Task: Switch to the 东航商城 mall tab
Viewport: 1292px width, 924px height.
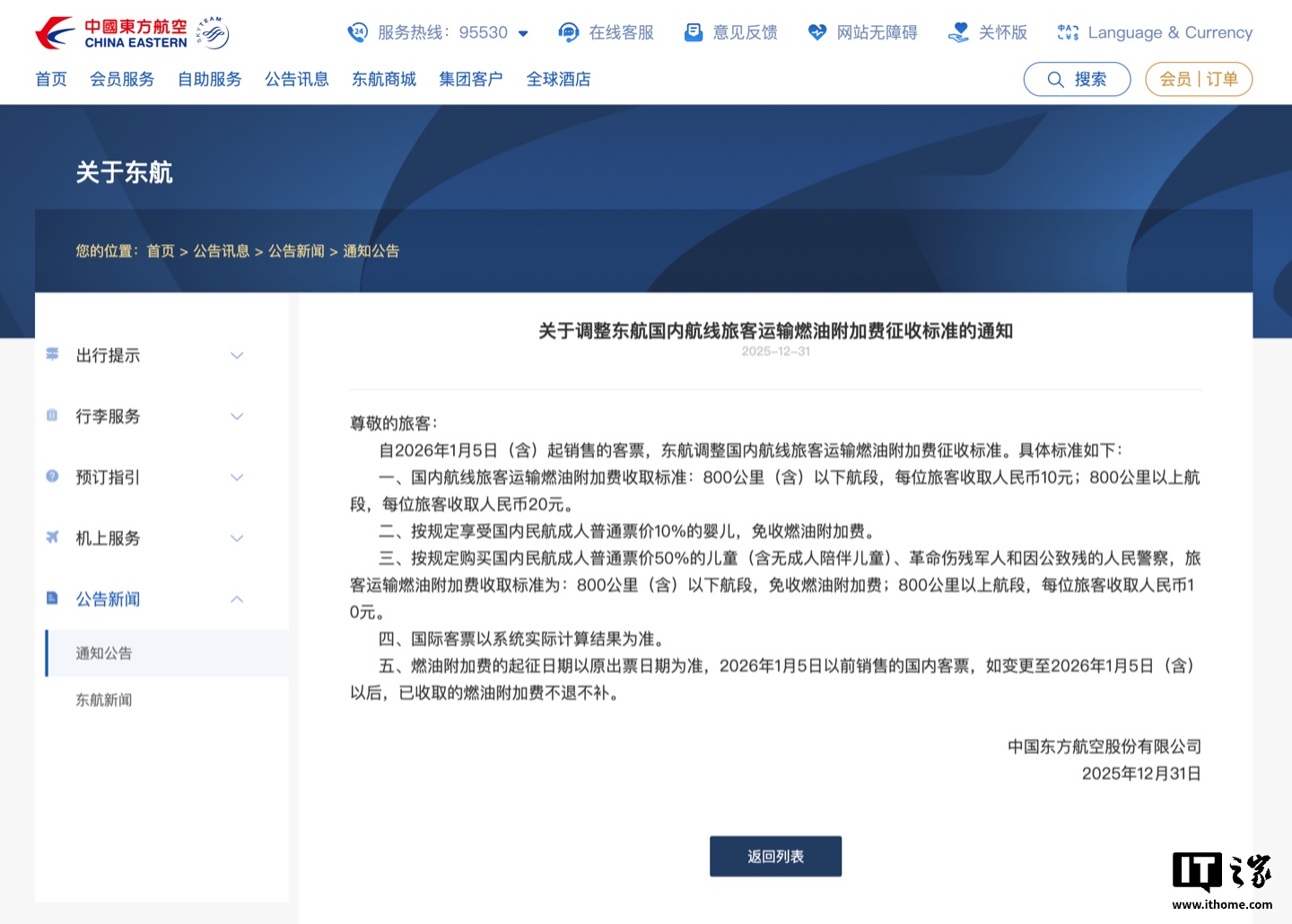Action: [x=384, y=79]
